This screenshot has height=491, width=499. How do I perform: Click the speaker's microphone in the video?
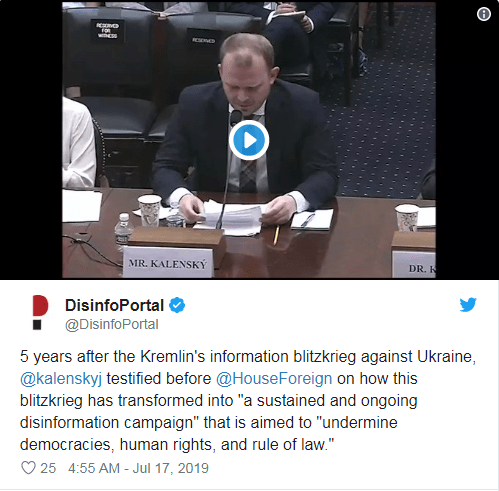pyautogui.click(x=236, y=118)
